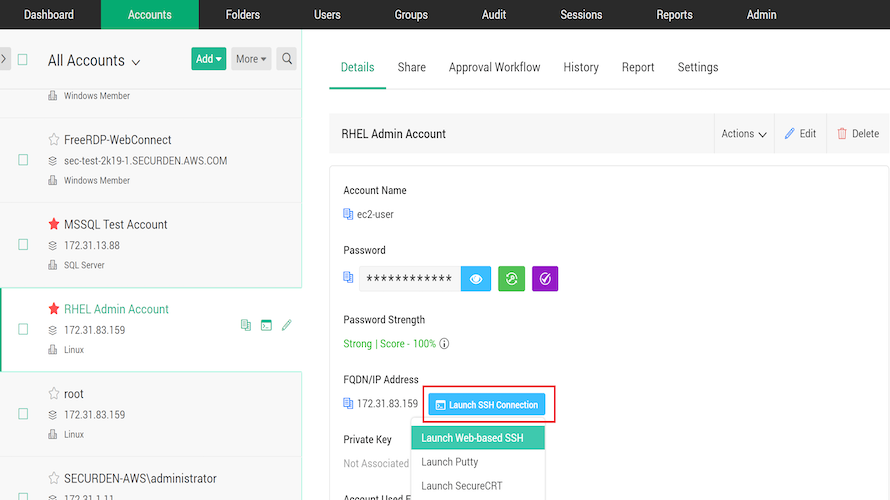Copy the ec2-user account name
890x500 pixels.
[x=348, y=215]
